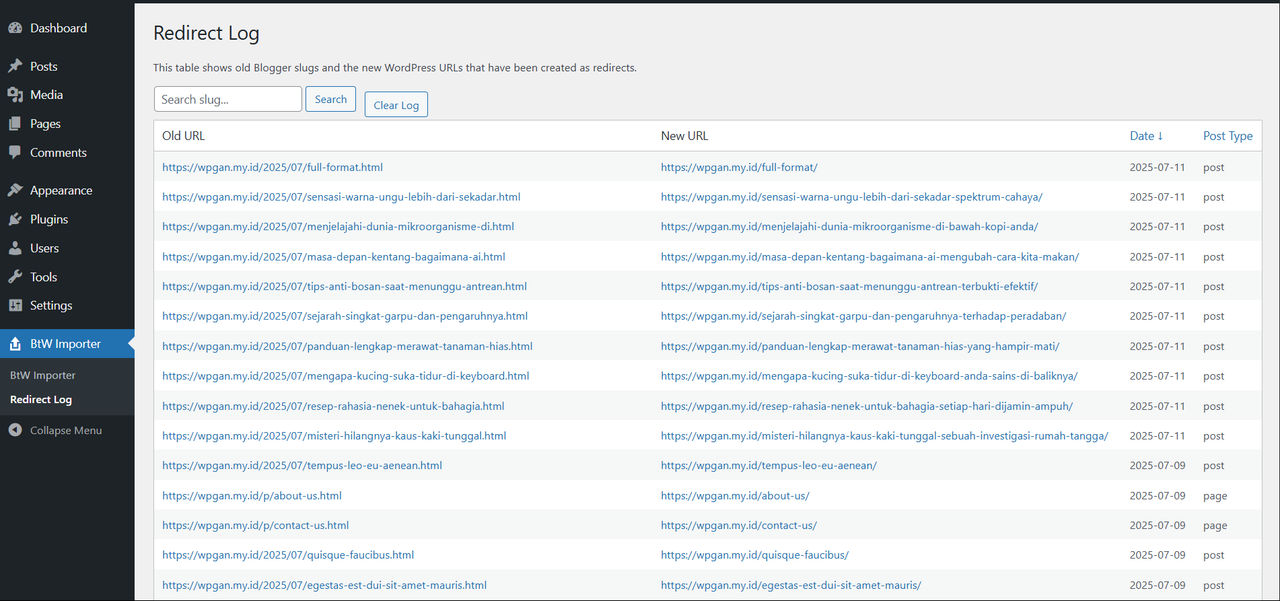Click the Clear Log button
Image resolution: width=1280 pixels, height=601 pixels.
[396, 104]
